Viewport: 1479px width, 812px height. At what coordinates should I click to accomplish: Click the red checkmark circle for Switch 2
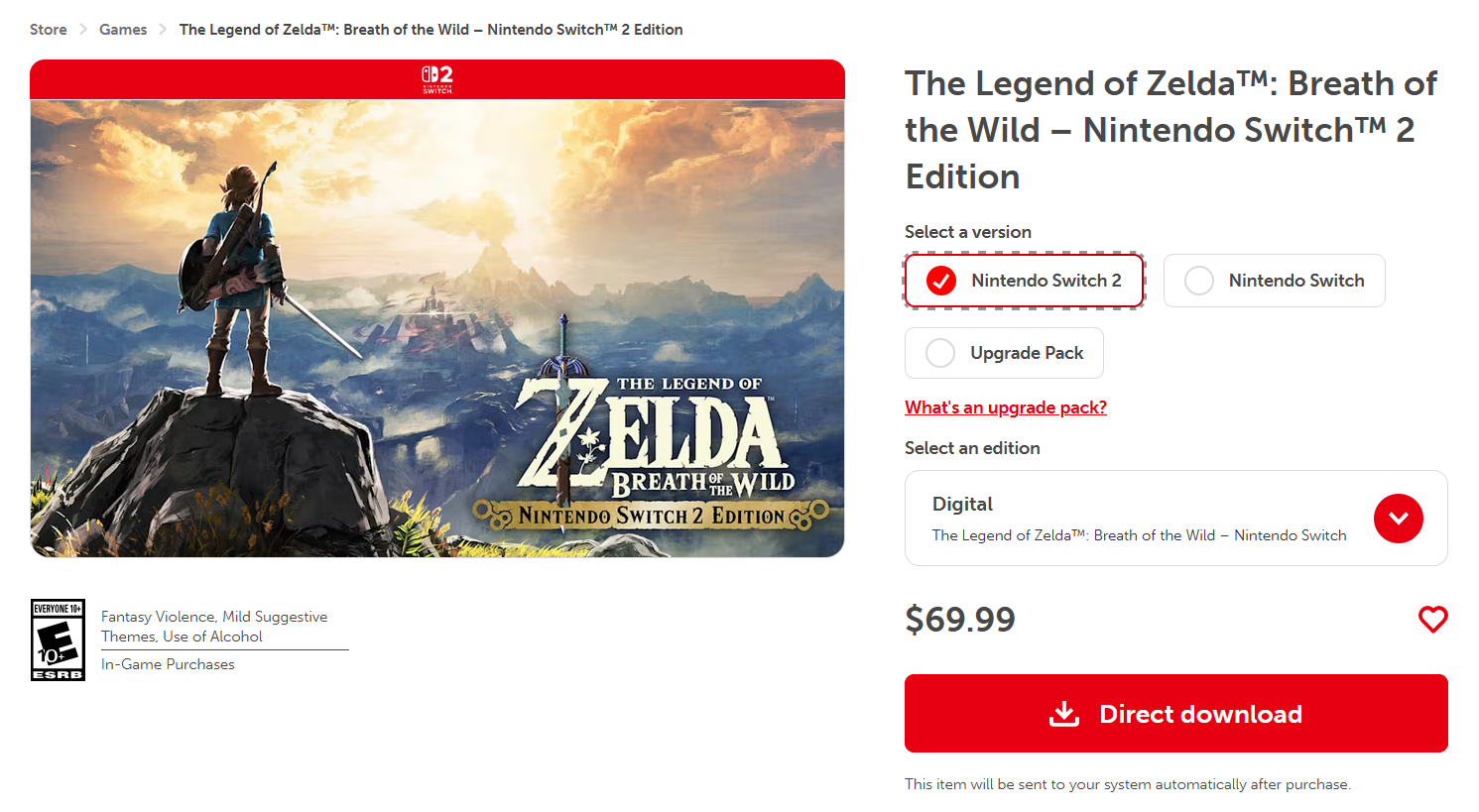pos(940,281)
